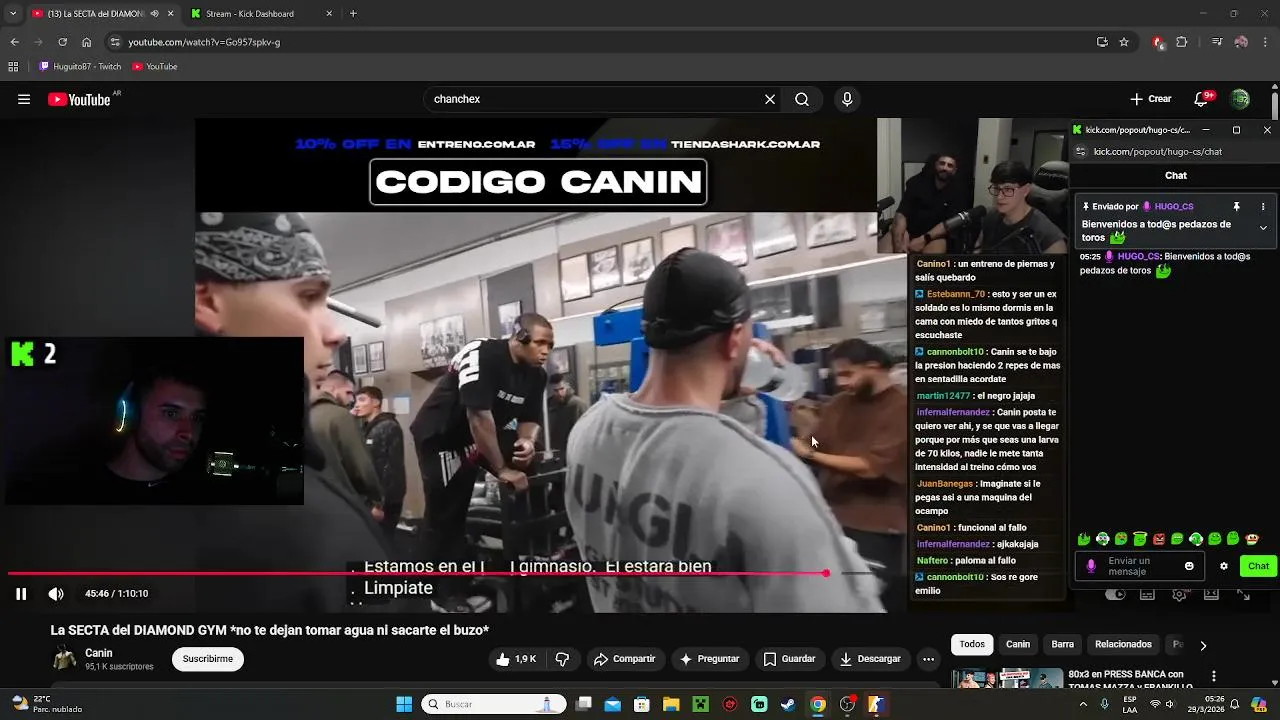Pause the video playback
This screenshot has width=1280, height=720.
pos(21,594)
